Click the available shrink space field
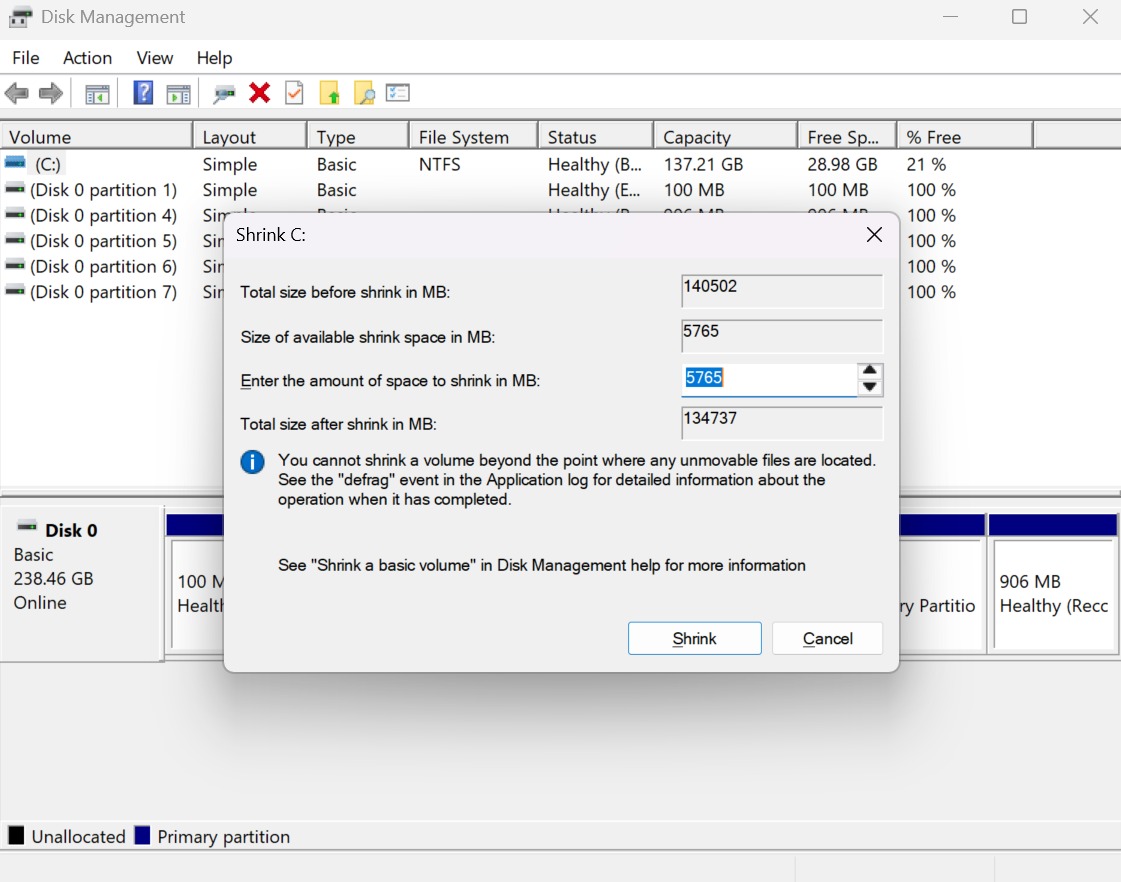This screenshot has height=882, width=1121. pyautogui.click(x=782, y=336)
